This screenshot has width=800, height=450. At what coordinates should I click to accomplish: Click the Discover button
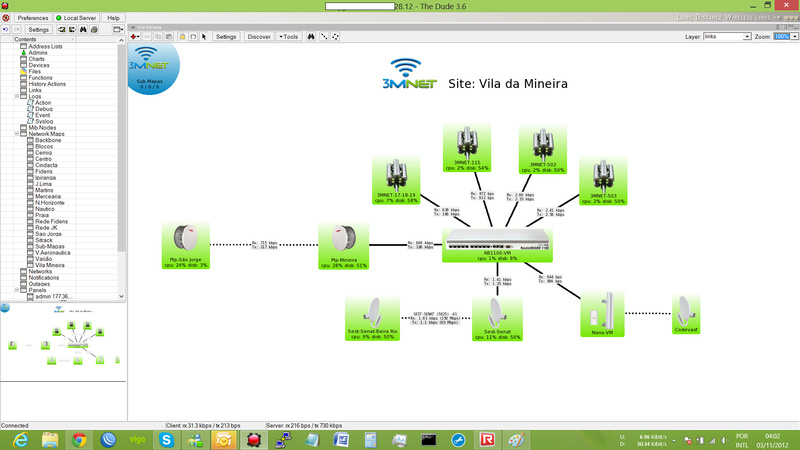point(259,37)
